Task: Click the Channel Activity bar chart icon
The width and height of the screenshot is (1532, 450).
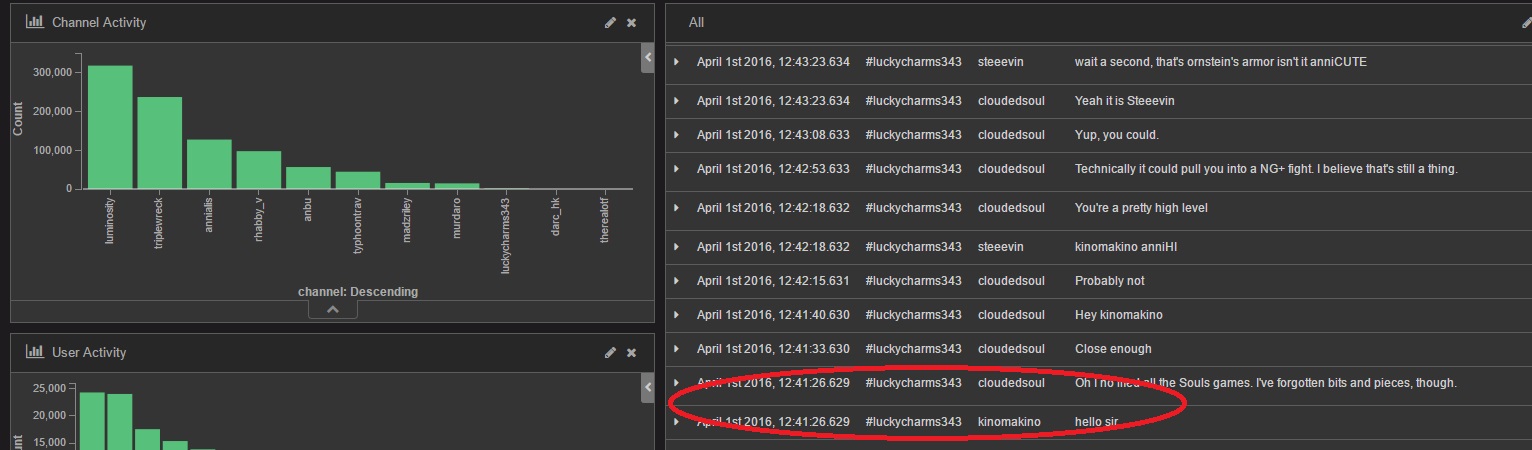Action: [34, 22]
